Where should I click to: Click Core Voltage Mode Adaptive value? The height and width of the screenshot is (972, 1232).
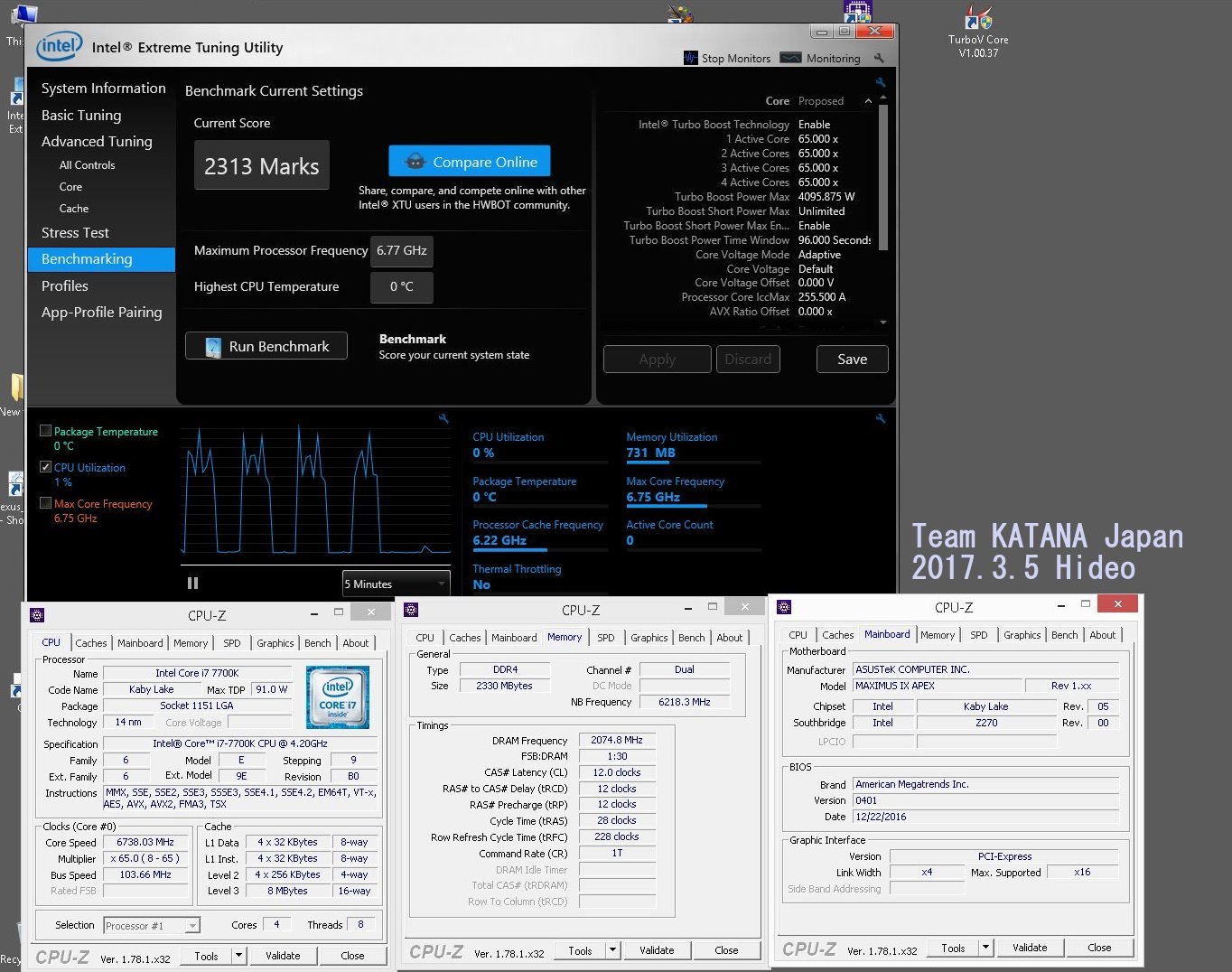(x=819, y=255)
